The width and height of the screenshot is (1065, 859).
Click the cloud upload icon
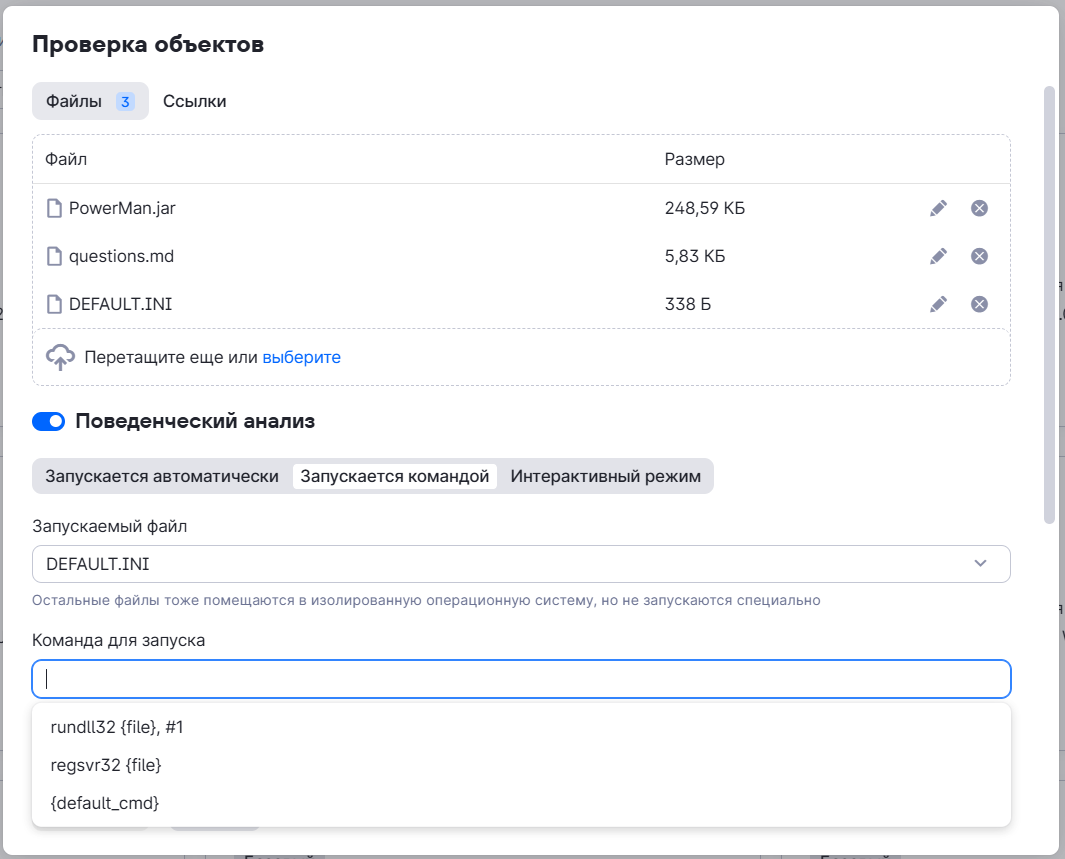[x=61, y=357]
